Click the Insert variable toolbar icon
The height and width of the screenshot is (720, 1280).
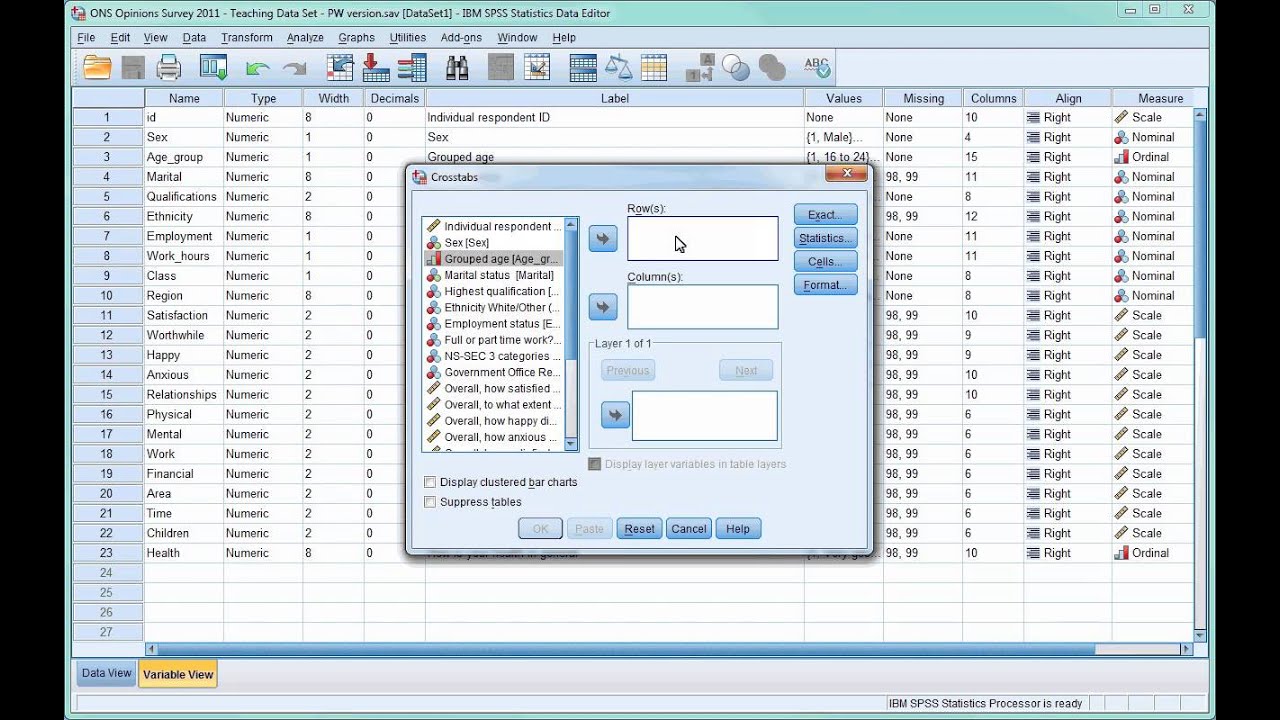point(537,68)
